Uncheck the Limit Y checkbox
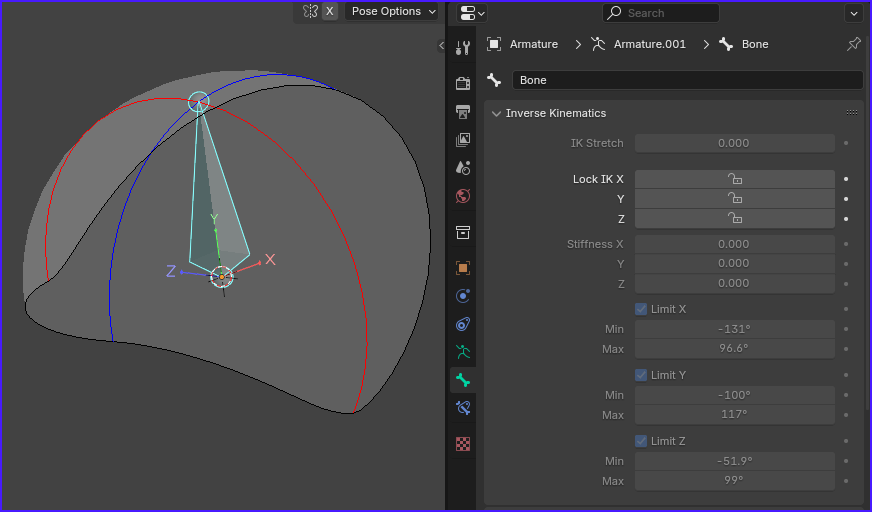This screenshot has width=872, height=512. [641, 375]
